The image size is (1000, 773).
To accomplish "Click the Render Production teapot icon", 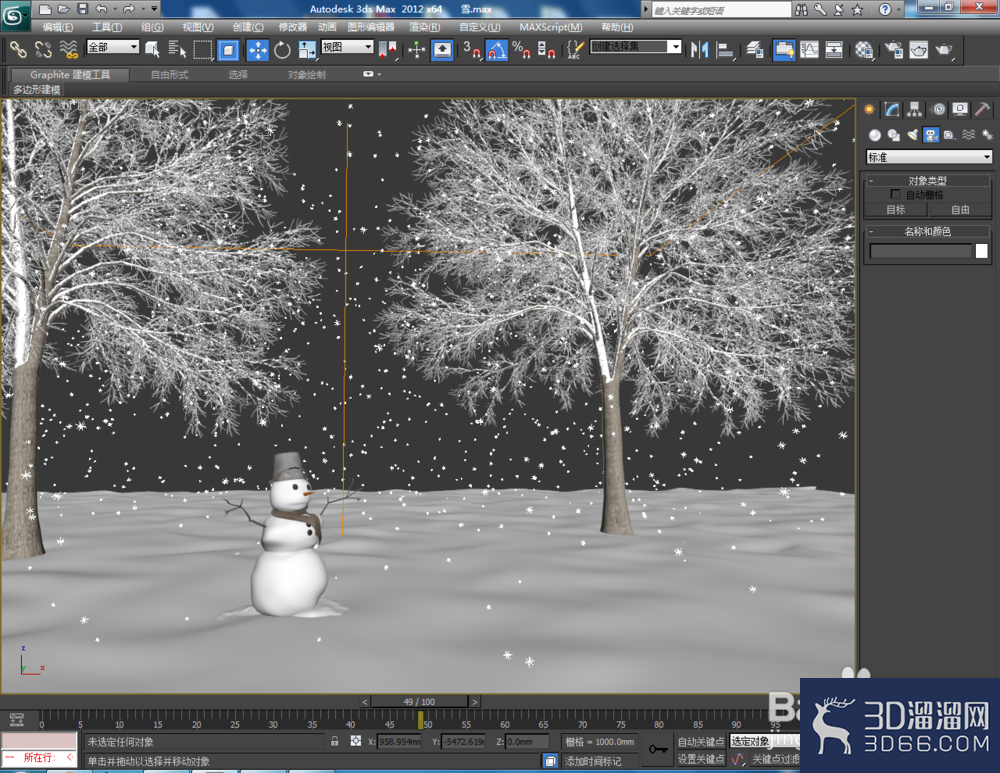I will [x=944, y=49].
